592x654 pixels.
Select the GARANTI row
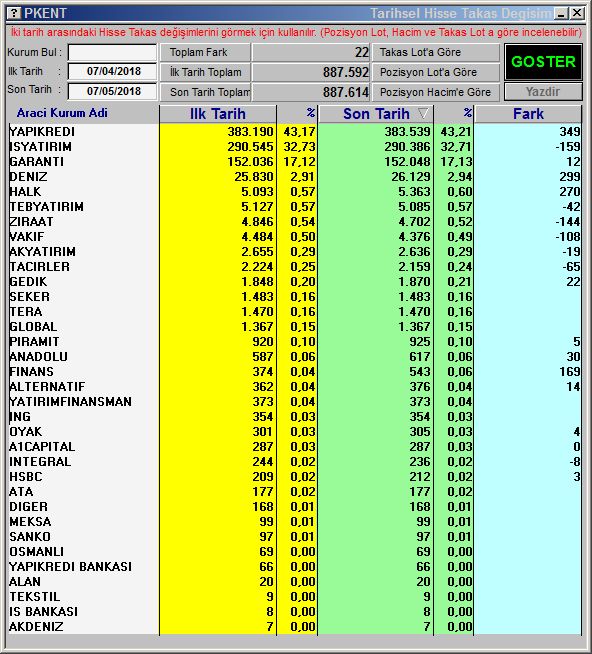pyautogui.click(x=295, y=162)
